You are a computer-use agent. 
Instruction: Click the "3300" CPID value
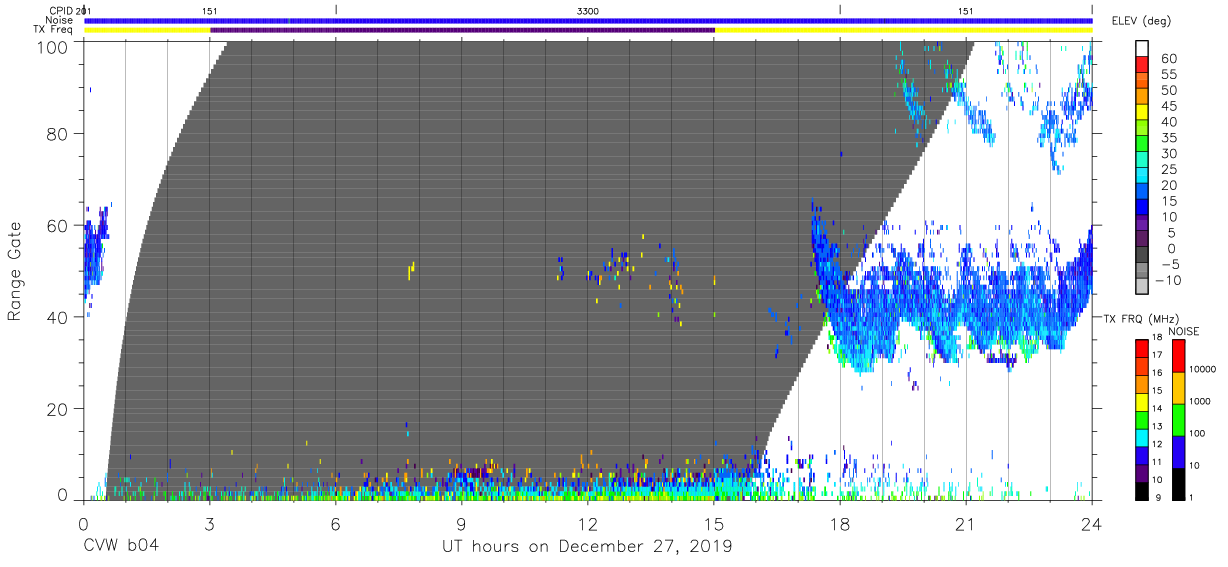(x=588, y=10)
